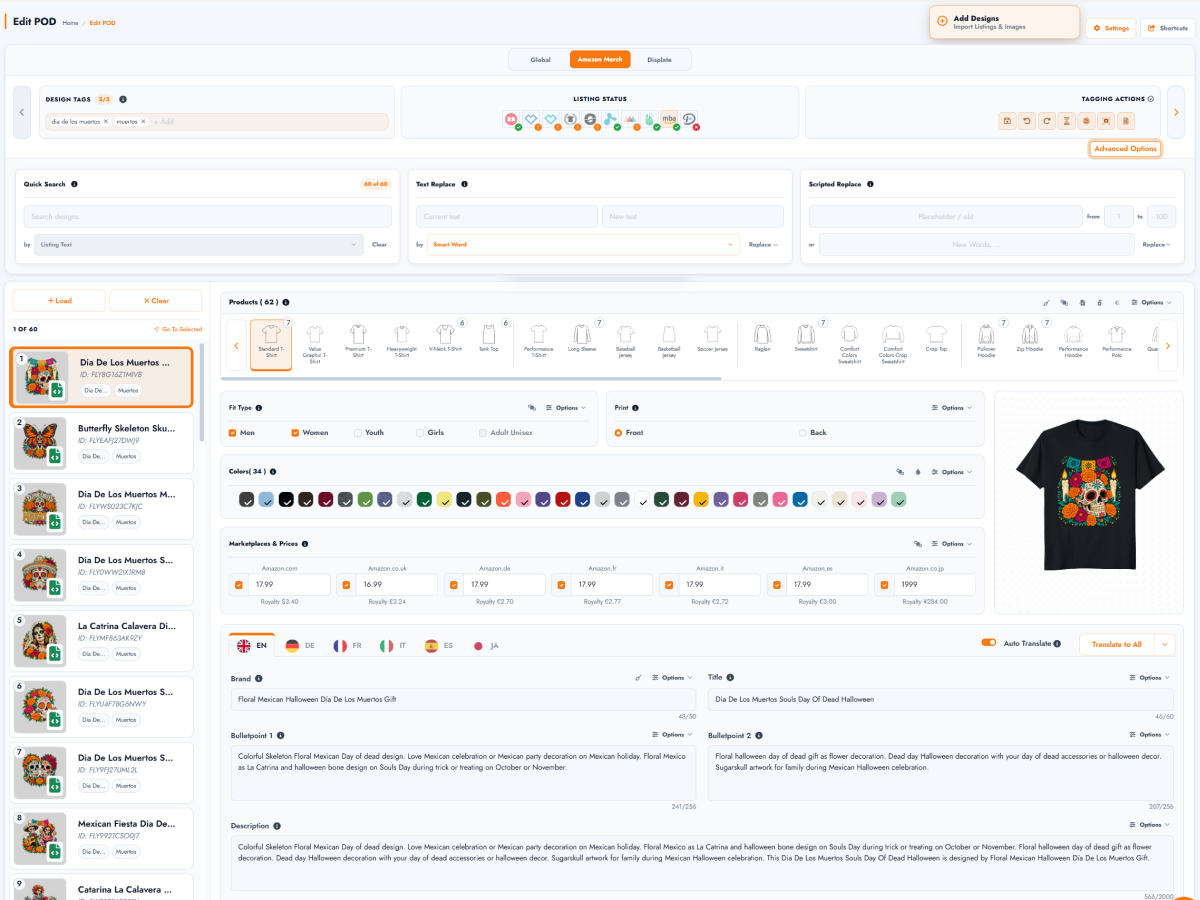Choose the Tank Top product icon
The image size is (1200, 900).
tap(489, 340)
